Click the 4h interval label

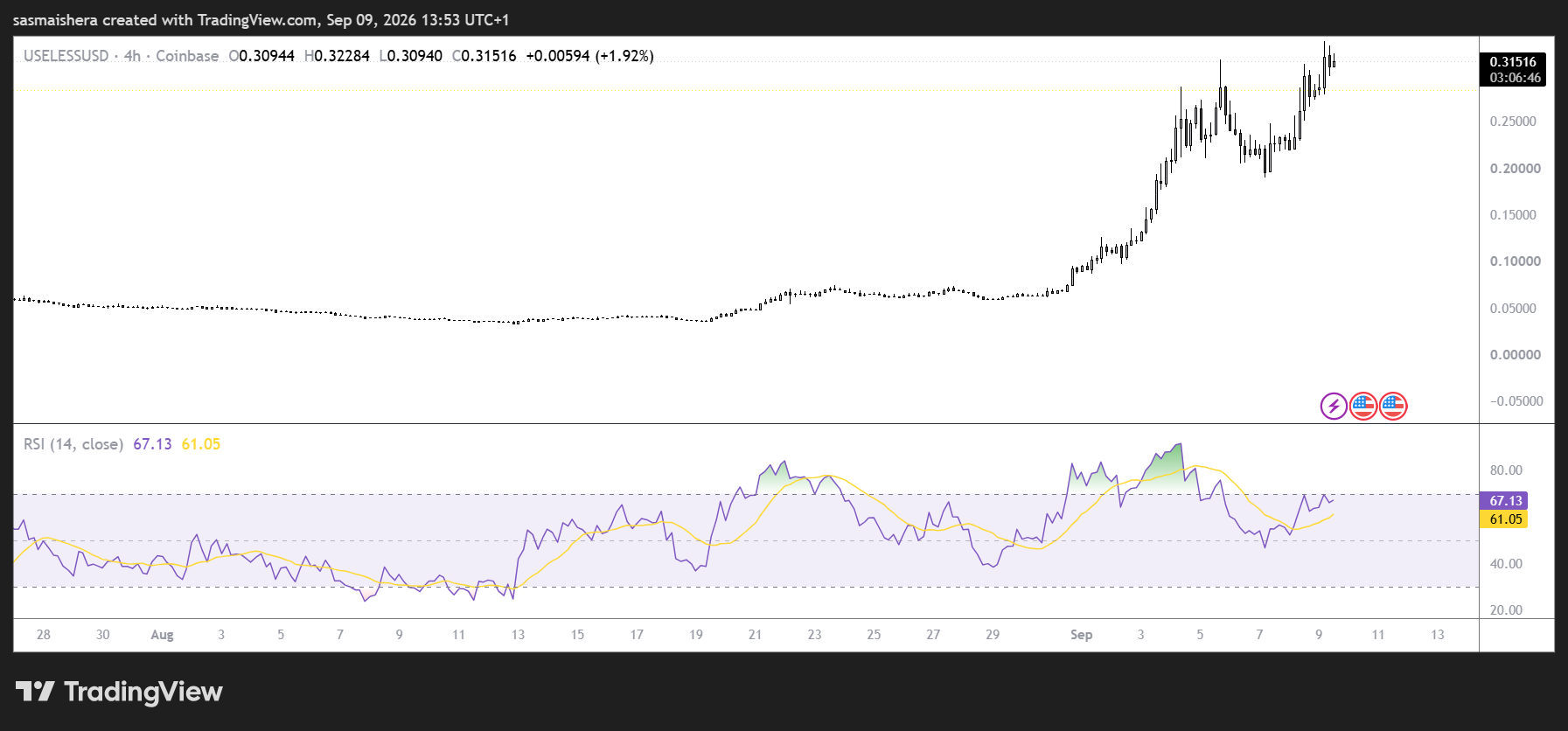coord(132,56)
